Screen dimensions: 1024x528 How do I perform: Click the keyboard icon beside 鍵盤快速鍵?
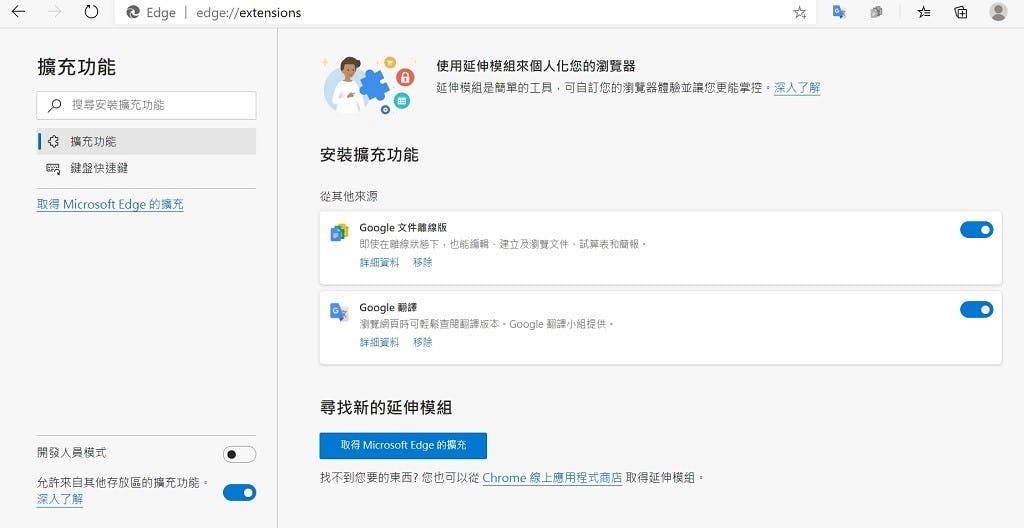54,169
